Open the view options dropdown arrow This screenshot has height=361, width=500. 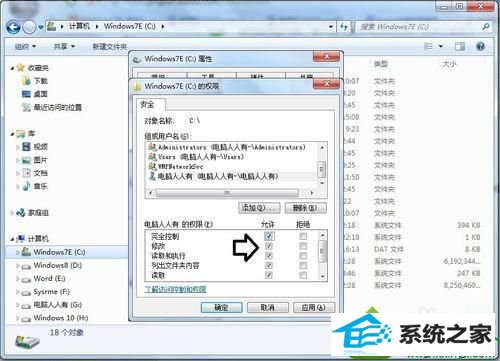441,46
